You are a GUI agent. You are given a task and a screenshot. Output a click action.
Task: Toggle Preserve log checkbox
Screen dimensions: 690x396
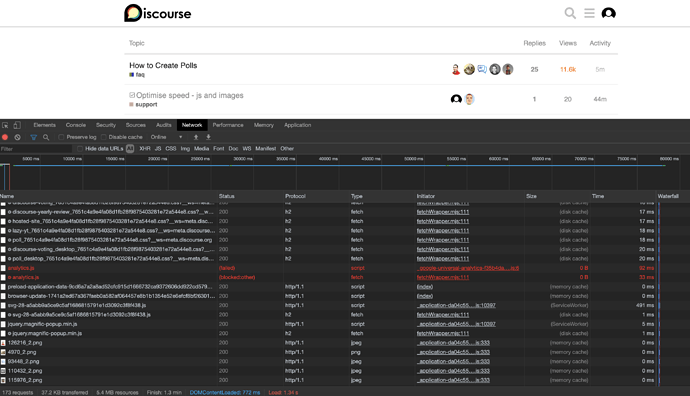[x=61, y=137]
